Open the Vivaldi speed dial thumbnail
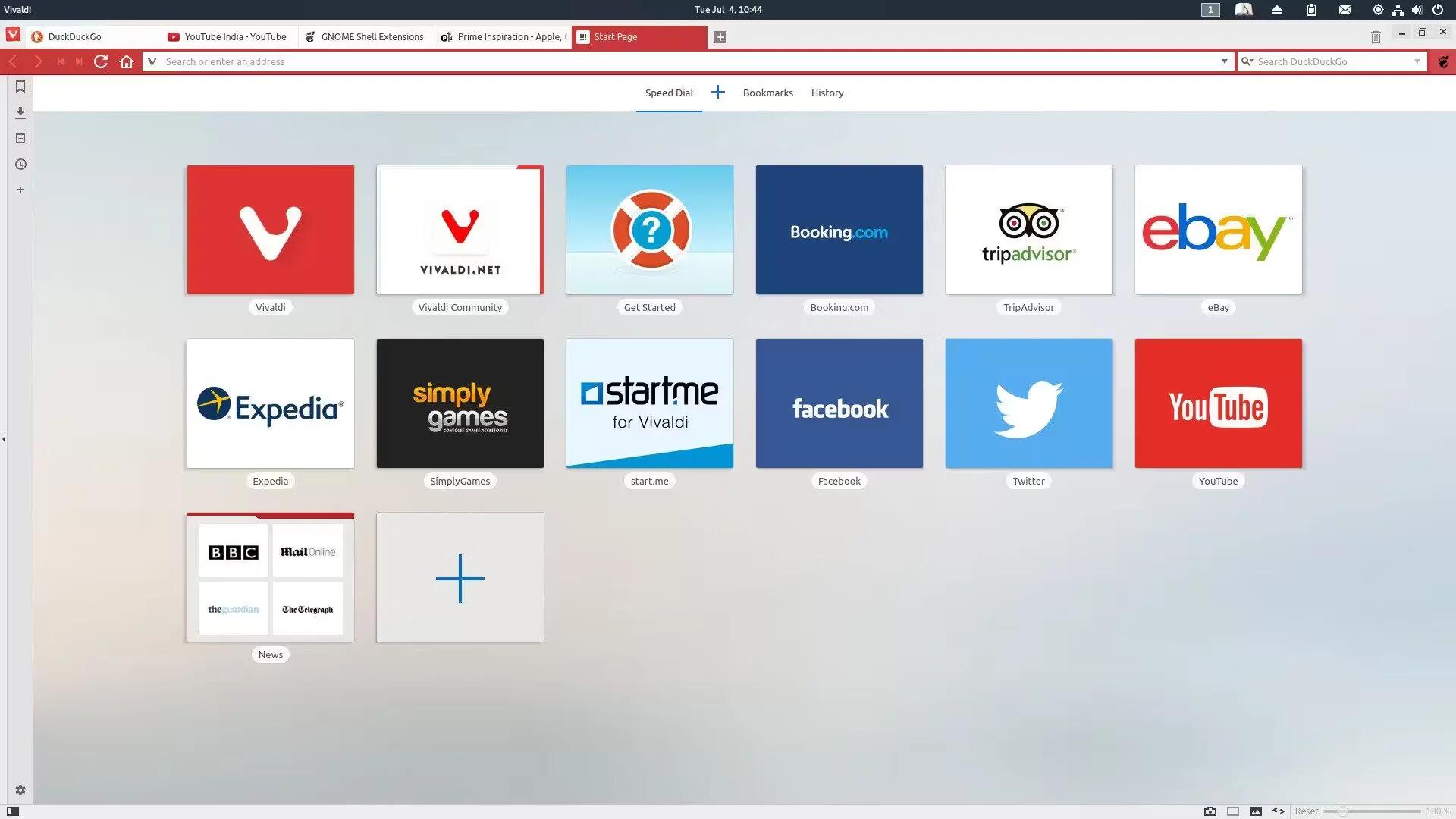1456x819 pixels. [271, 230]
